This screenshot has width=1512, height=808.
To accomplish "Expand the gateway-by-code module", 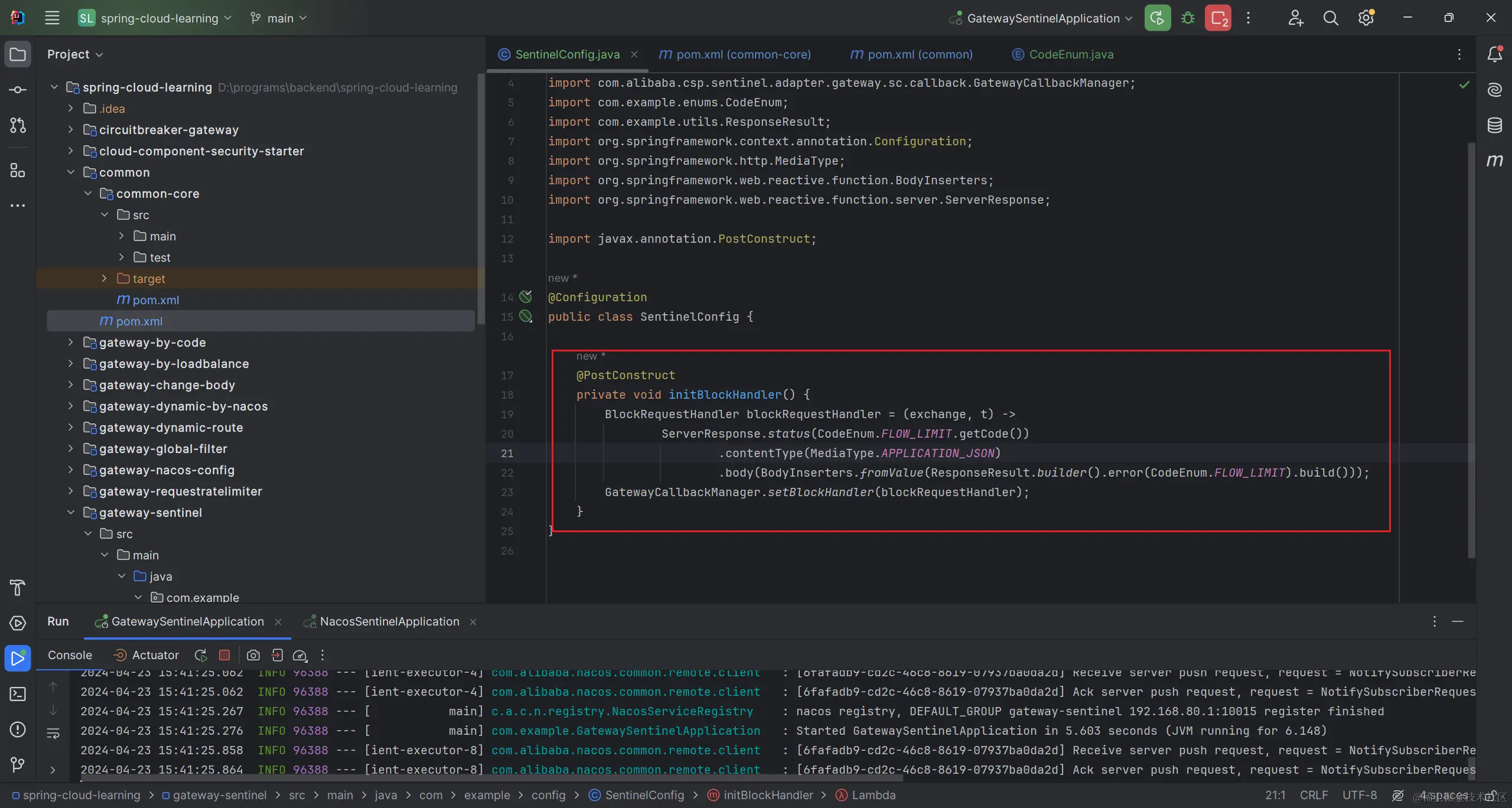I will point(70,343).
